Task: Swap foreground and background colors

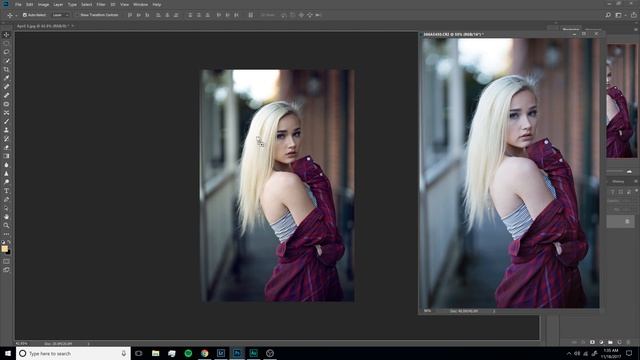Action: point(9,242)
